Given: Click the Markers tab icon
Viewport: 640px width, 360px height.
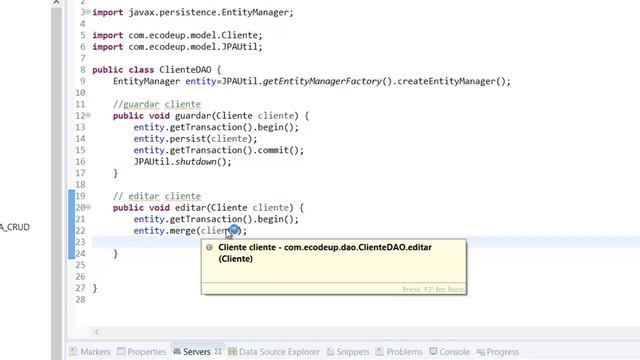Looking at the screenshot, I should (x=73, y=351).
